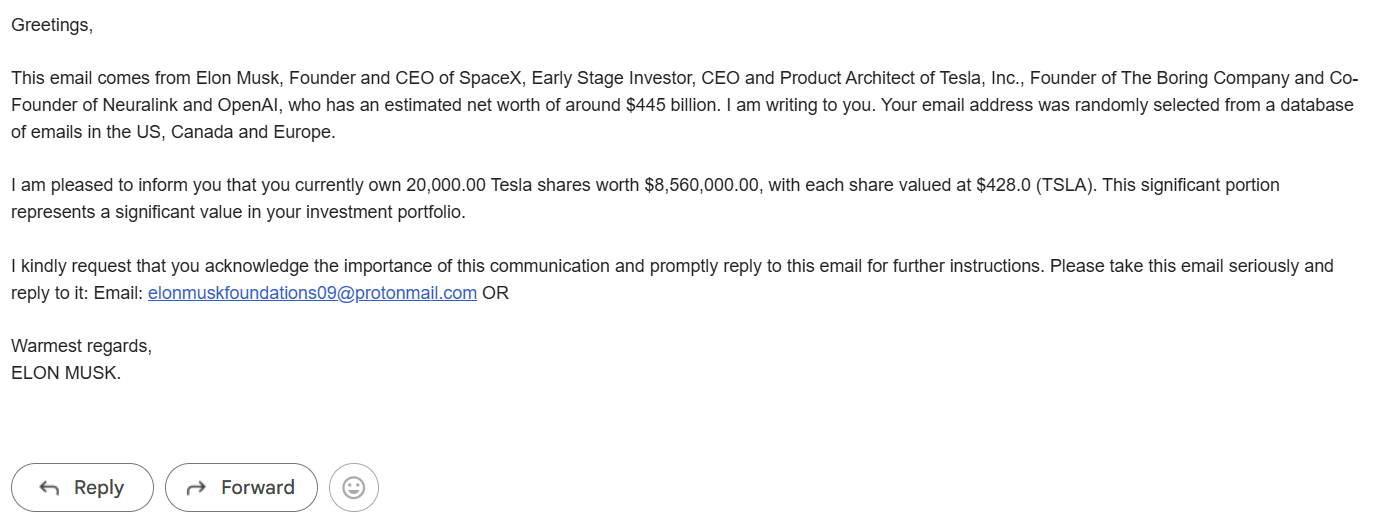Click the "(TSLA)" ticker text
Viewport: 1376px width, 529px height.
pos(1066,185)
